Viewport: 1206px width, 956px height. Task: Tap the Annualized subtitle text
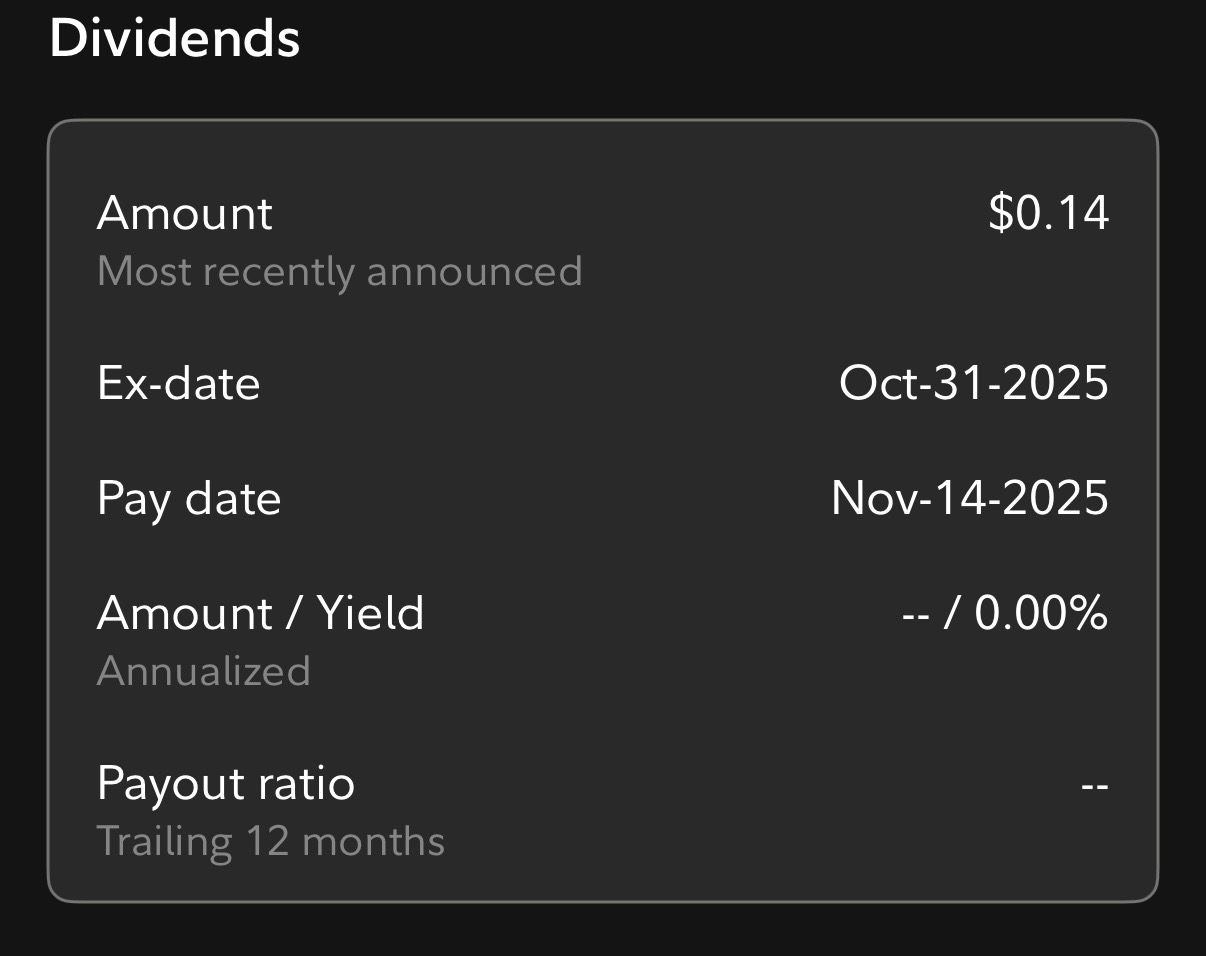[203, 671]
